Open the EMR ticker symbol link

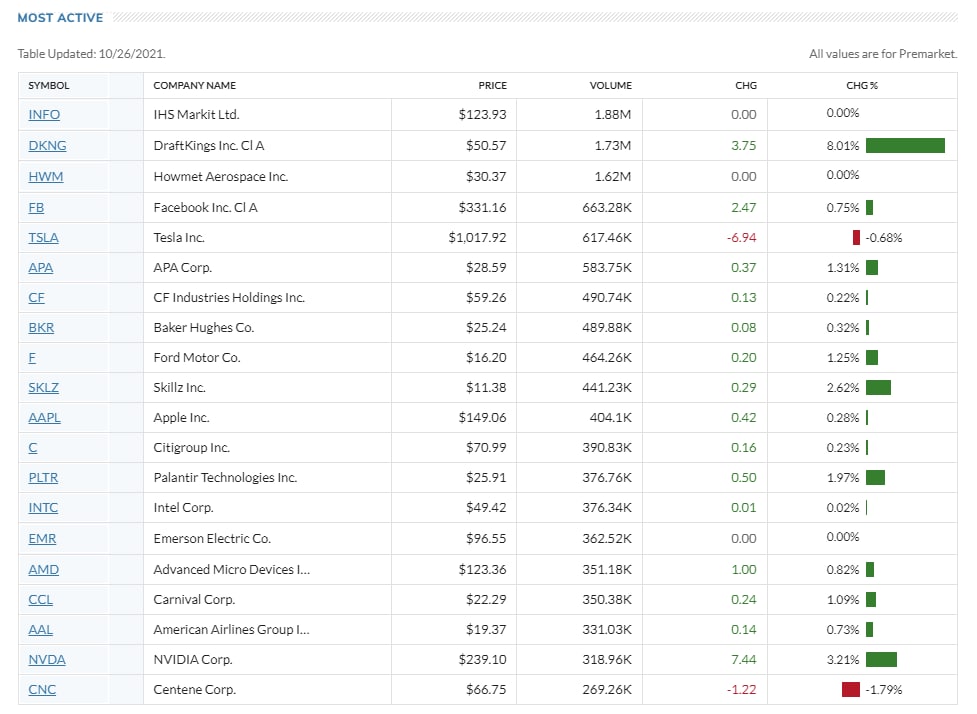42,538
